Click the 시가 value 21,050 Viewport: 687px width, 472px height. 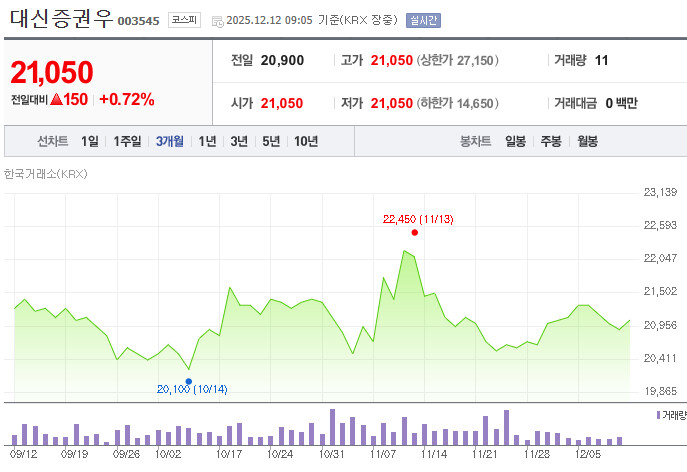click(282, 103)
